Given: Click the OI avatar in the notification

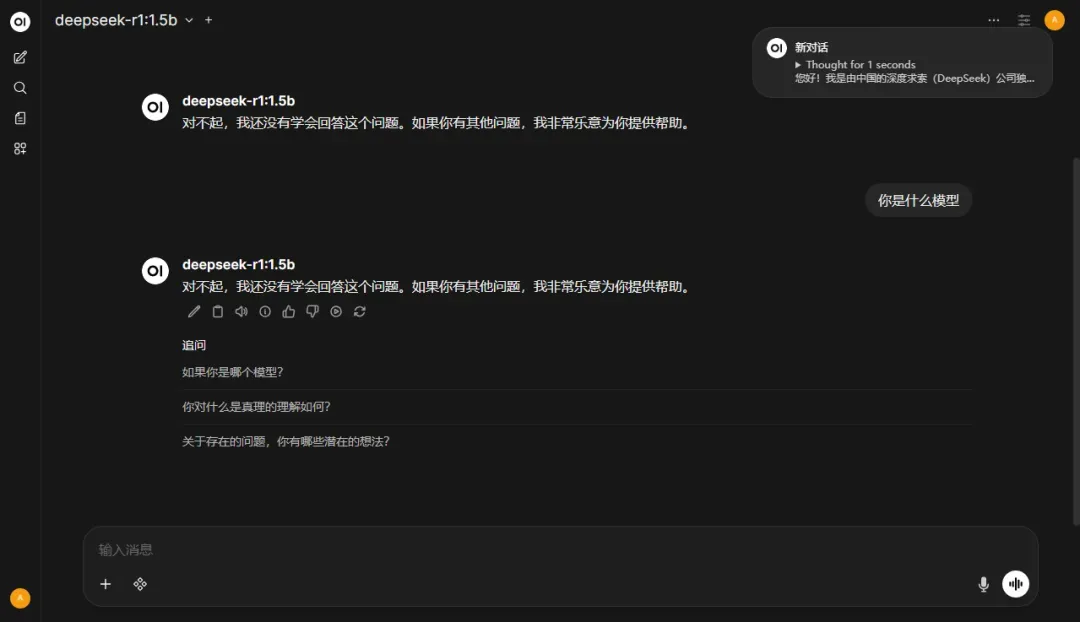Looking at the screenshot, I should 776,48.
